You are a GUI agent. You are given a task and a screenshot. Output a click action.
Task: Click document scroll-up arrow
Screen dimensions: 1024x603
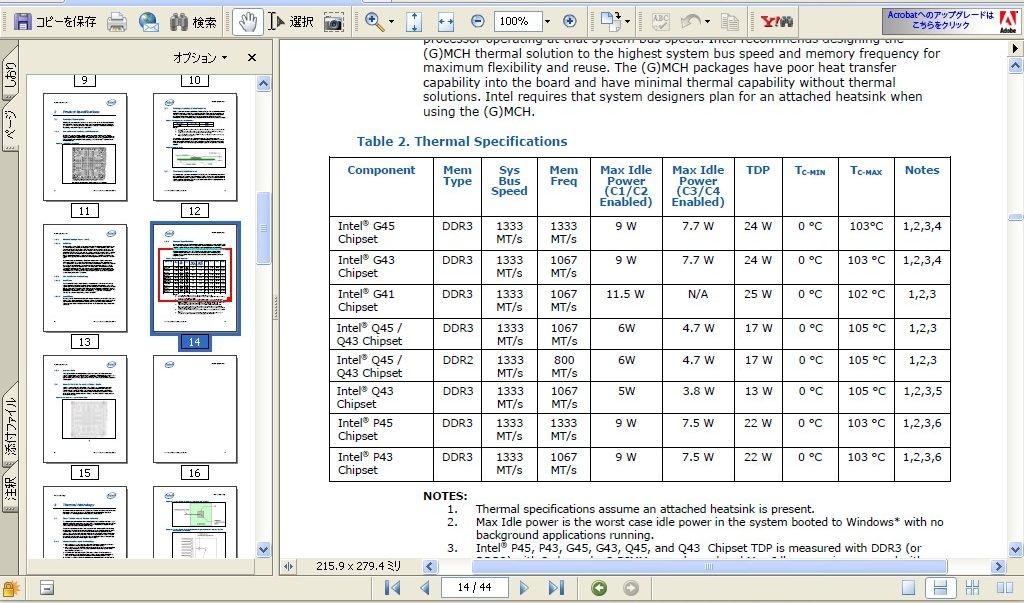[1016, 65]
